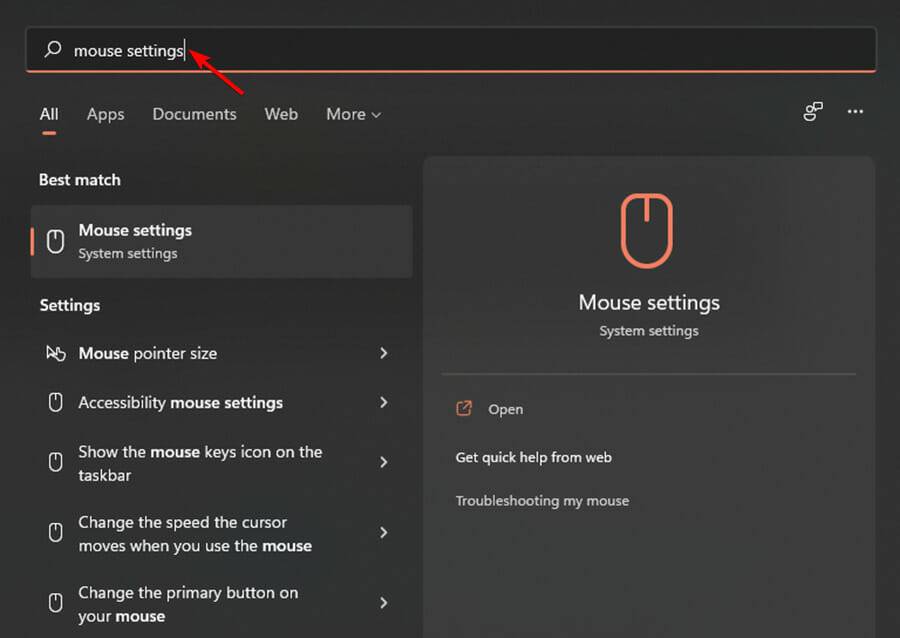
Task: Click Get quick help from web
Action: click(533, 457)
